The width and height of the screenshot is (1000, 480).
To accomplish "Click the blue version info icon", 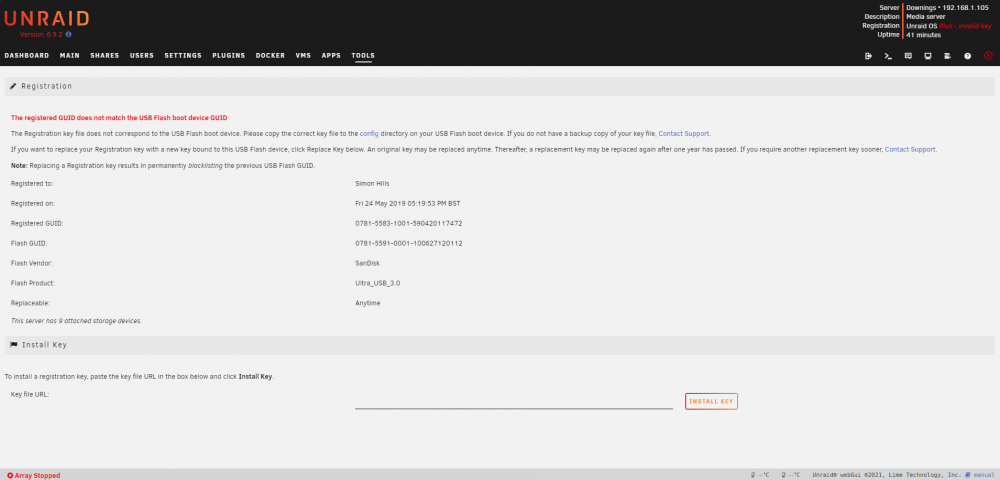I will point(69,34).
